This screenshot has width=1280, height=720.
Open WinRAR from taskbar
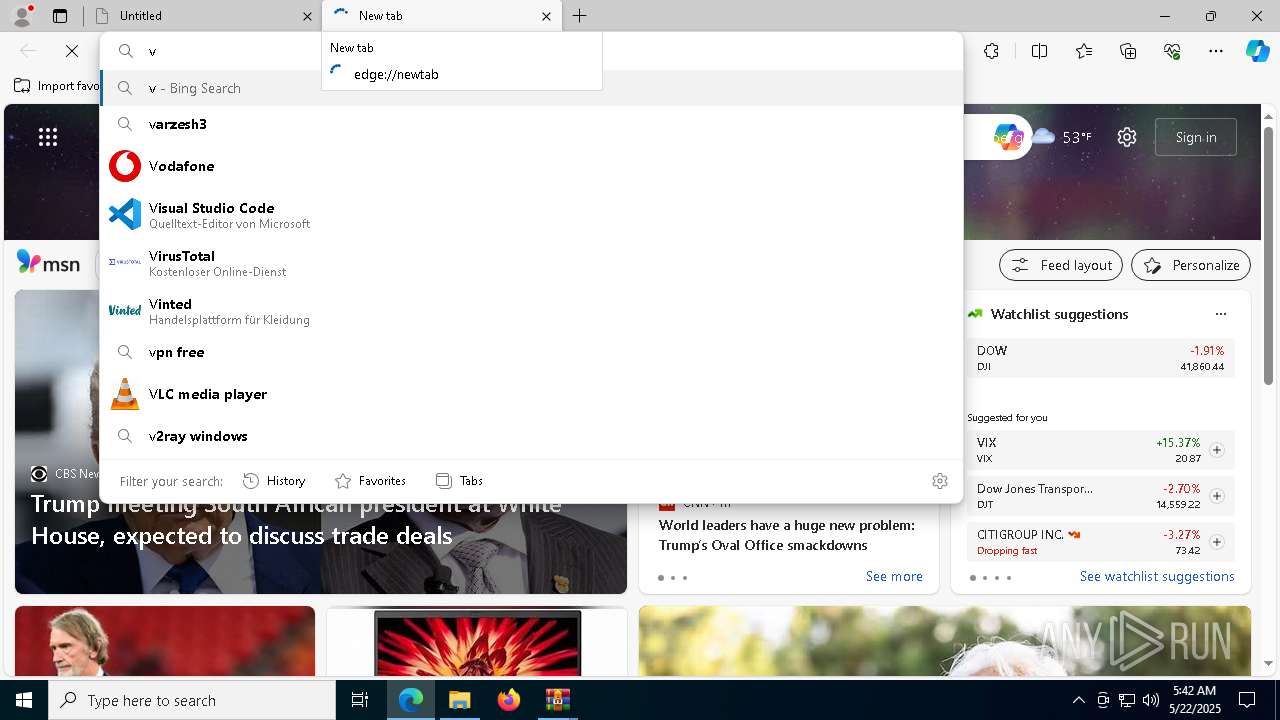(557, 700)
